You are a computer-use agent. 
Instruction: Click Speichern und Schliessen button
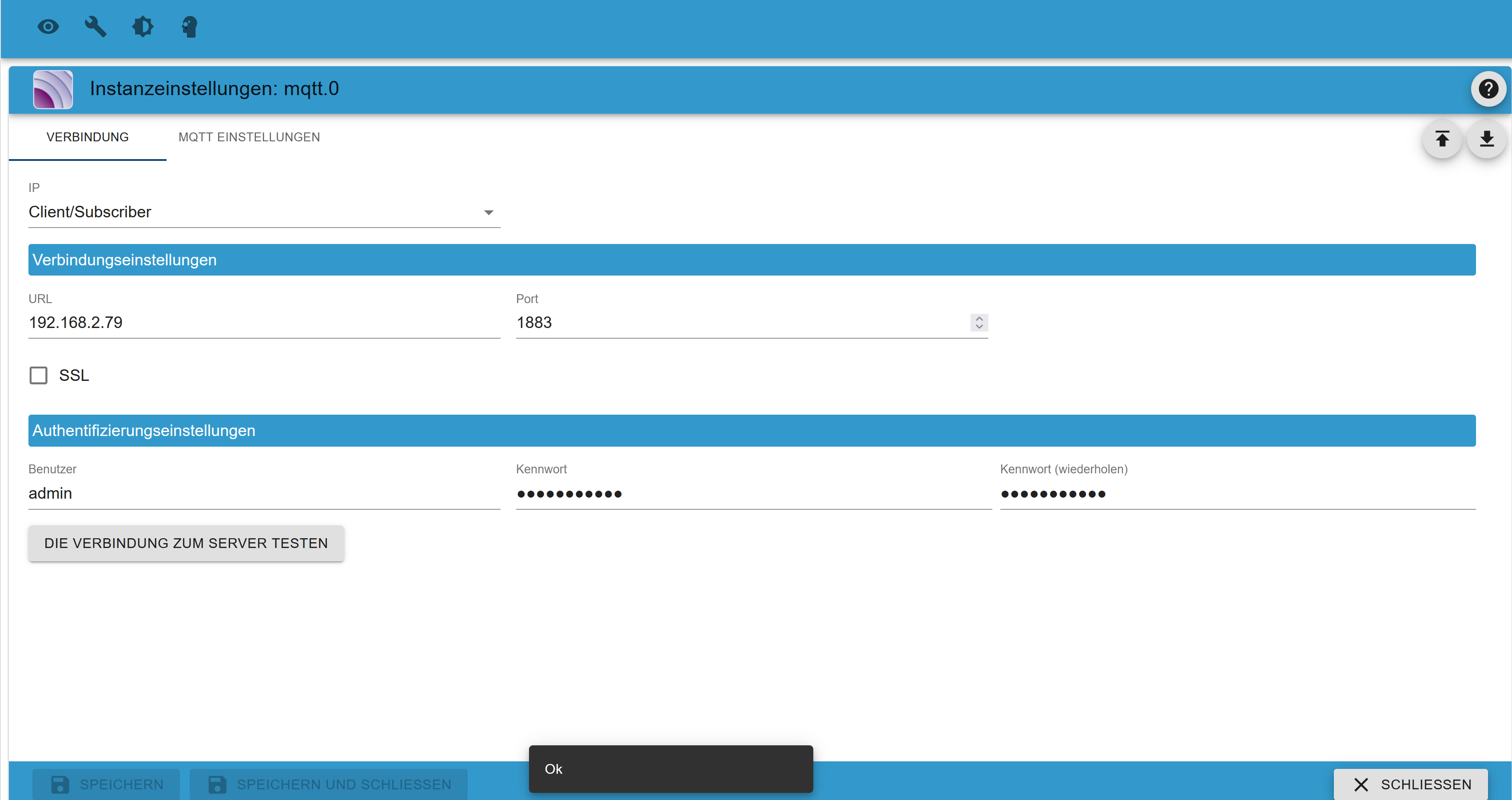pos(329,784)
